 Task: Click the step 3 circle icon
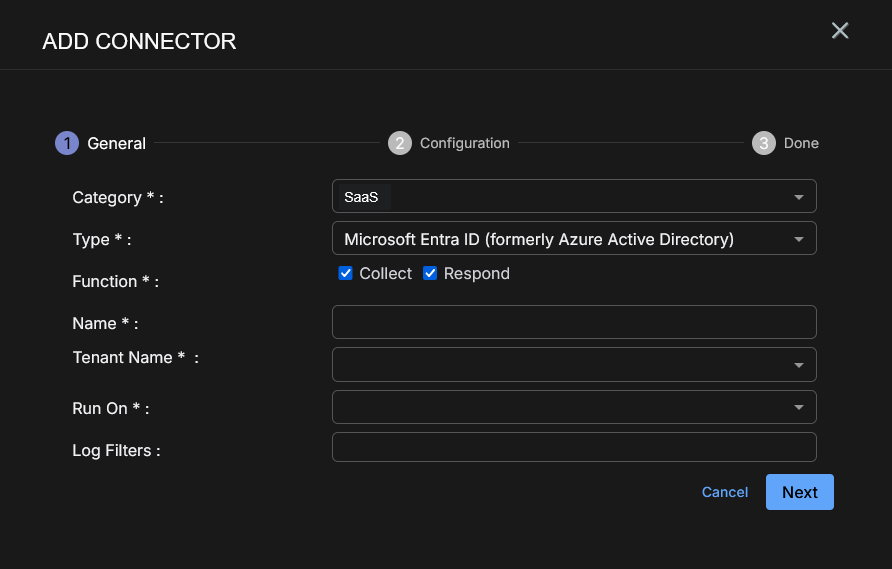pos(764,143)
